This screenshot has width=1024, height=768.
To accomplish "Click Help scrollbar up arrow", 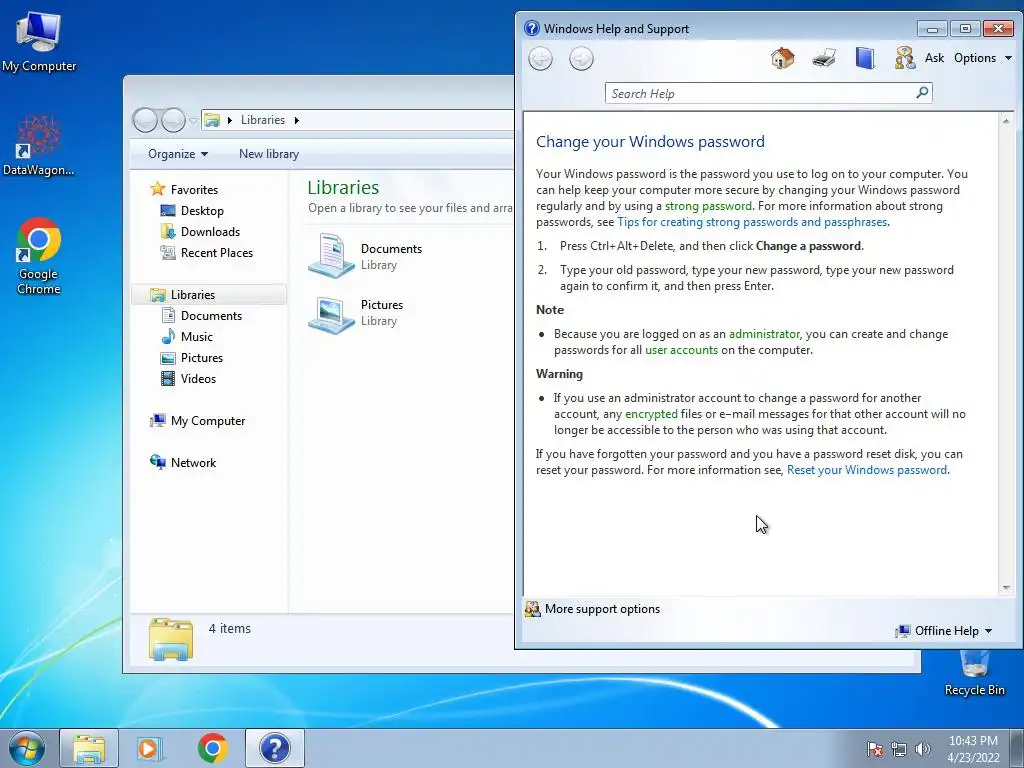I will coord(1006,121).
